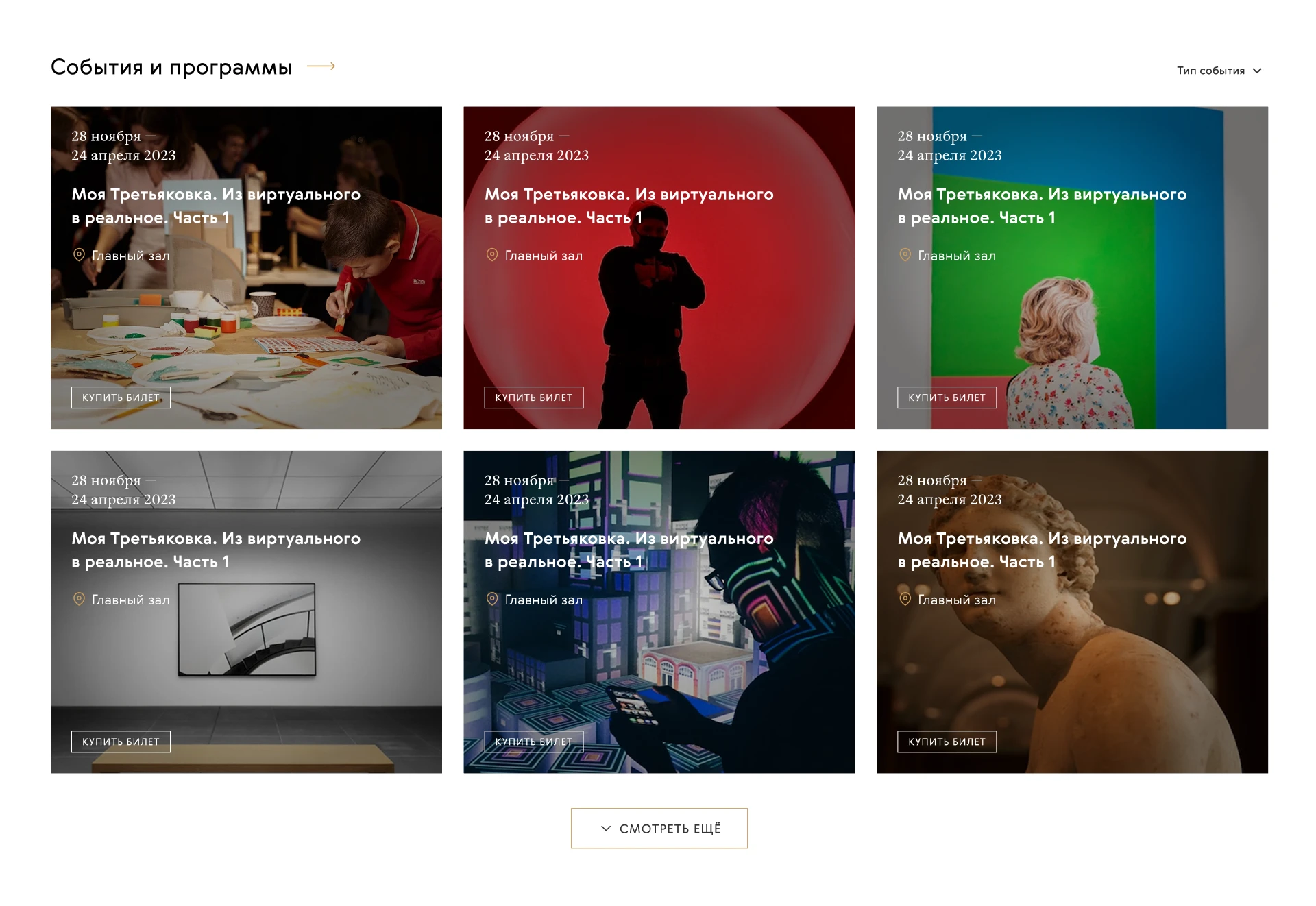Click the location pin on the marble statue card

(905, 599)
